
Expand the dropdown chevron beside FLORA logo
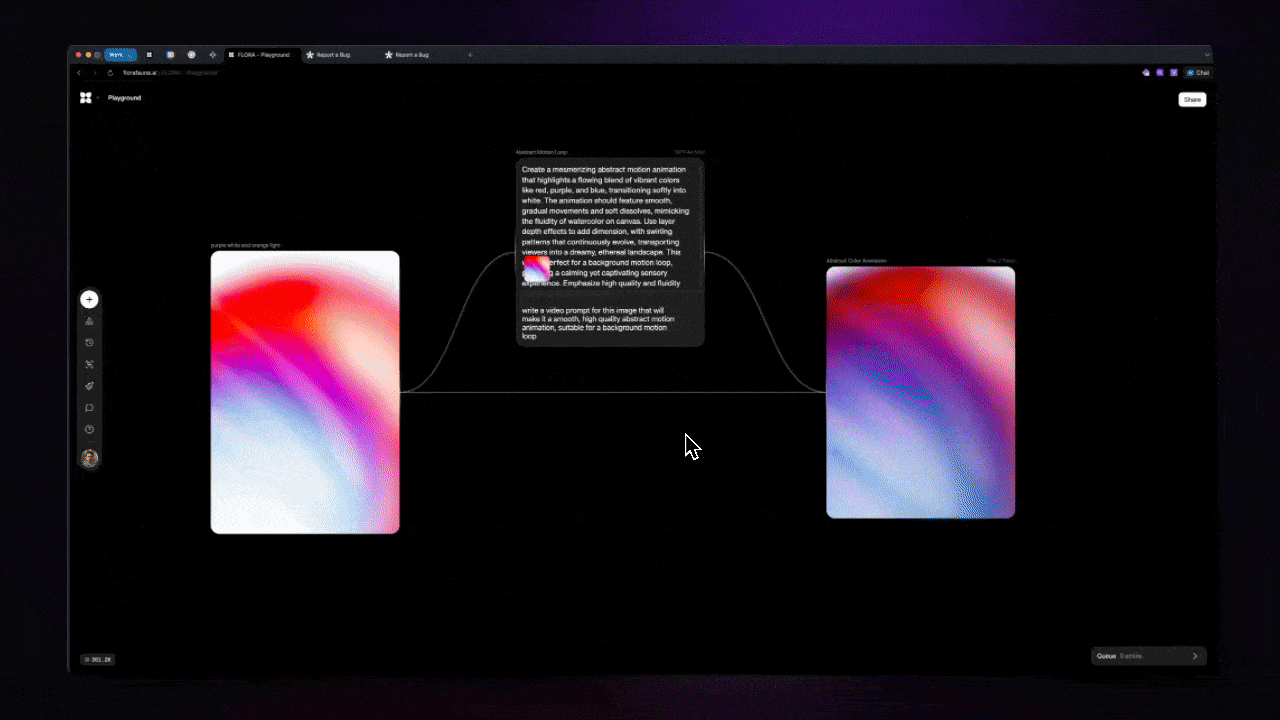click(98, 98)
